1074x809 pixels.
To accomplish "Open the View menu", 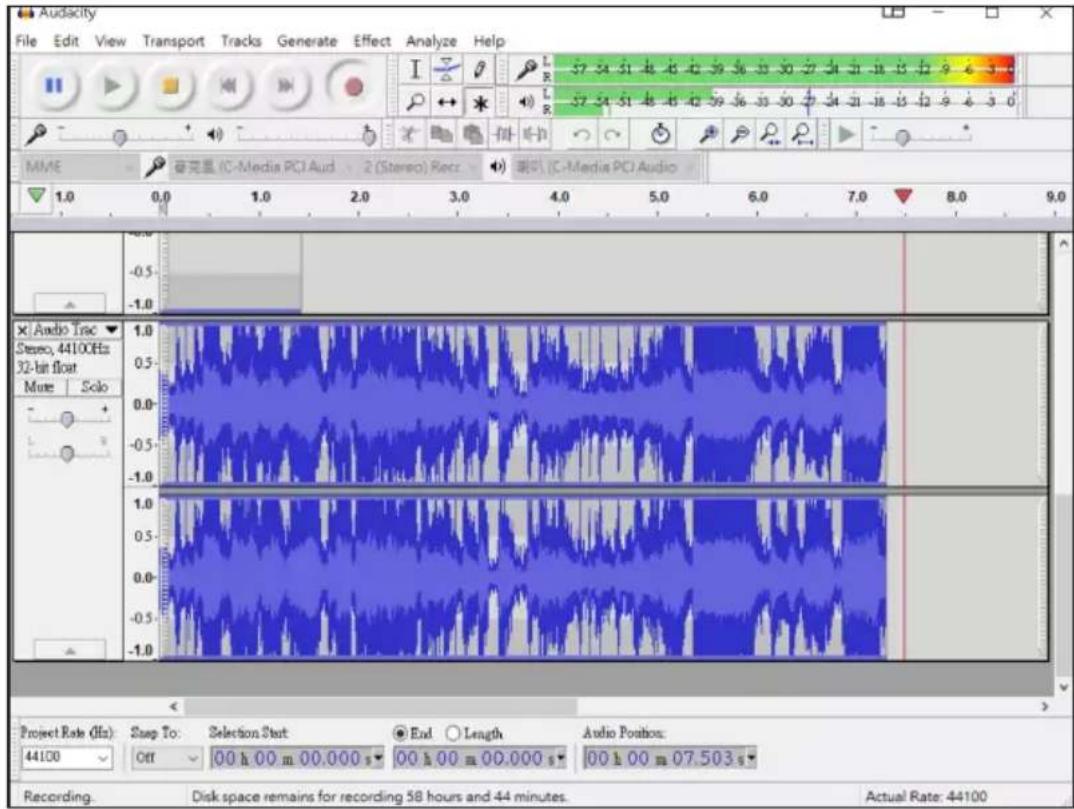I will (x=110, y=41).
